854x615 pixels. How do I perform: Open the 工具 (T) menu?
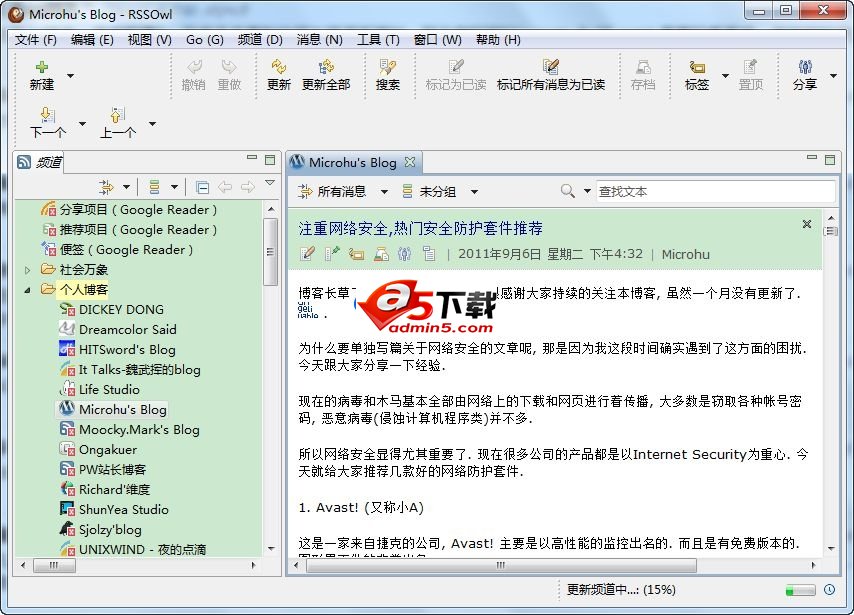[x=378, y=40]
